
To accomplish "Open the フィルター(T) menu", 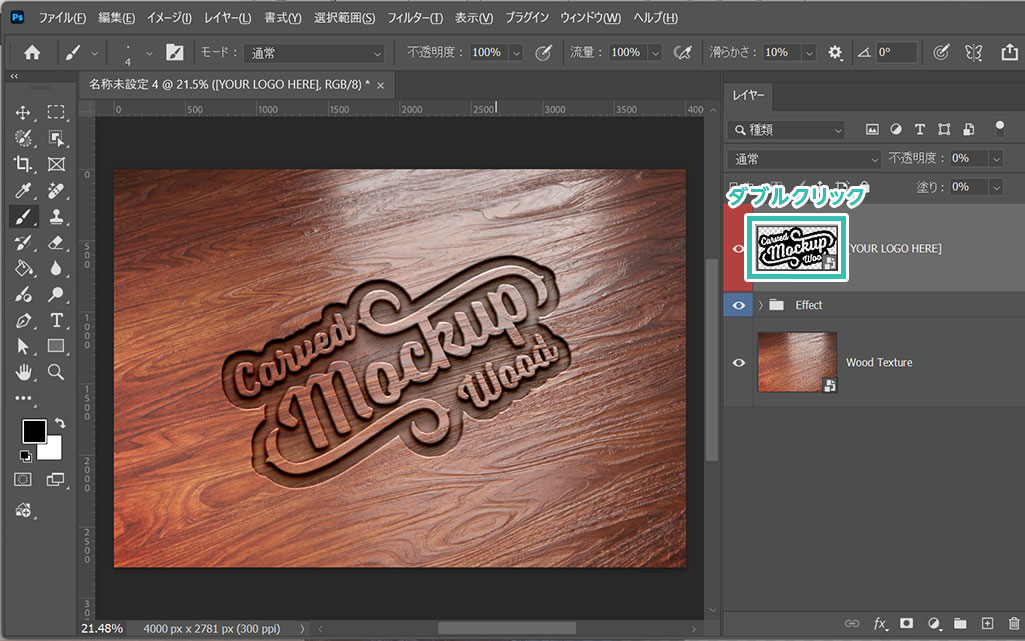I will click(x=415, y=18).
